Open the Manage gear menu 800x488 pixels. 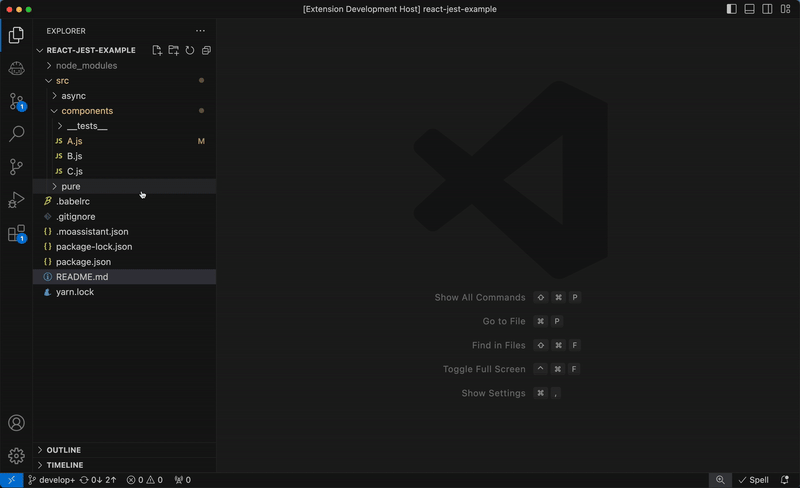click(16, 456)
